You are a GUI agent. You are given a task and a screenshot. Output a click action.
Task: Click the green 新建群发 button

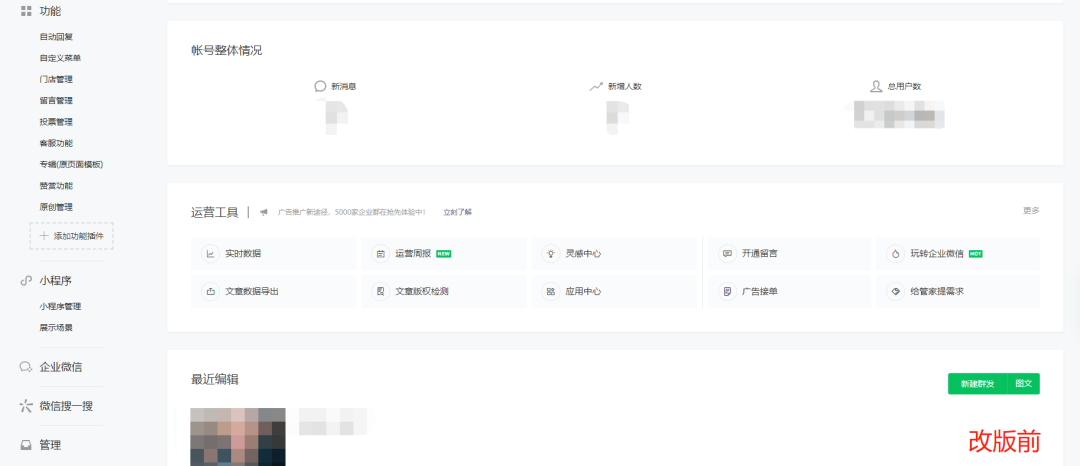pyautogui.click(x=977, y=384)
